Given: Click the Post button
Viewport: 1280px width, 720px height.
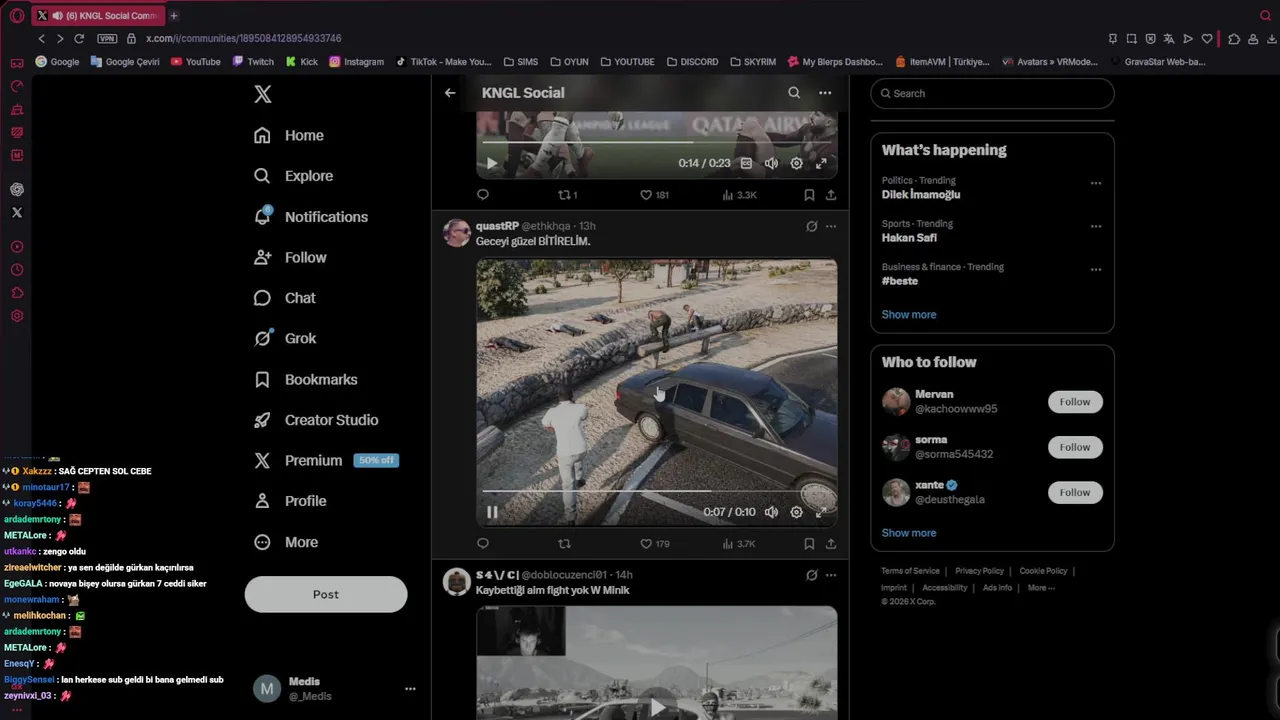Looking at the screenshot, I should click(326, 594).
